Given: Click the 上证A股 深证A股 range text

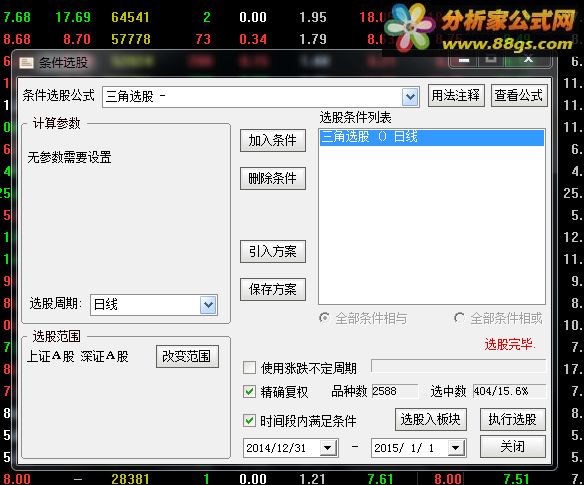Looking at the screenshot, I should click(77, 356).
